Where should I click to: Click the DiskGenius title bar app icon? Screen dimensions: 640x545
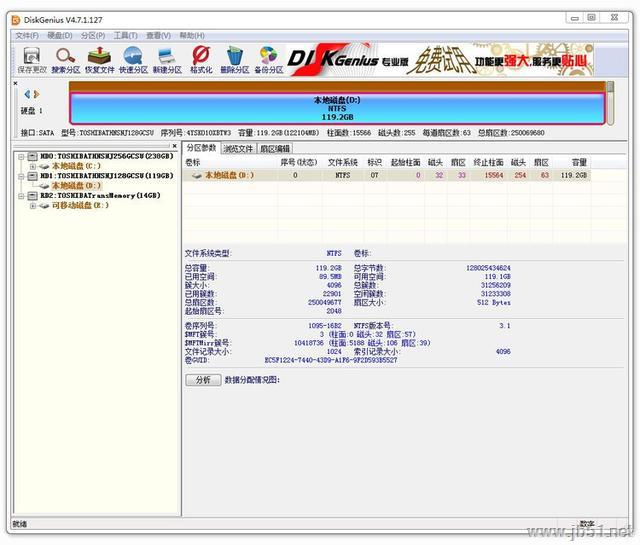tap(16, 20)
